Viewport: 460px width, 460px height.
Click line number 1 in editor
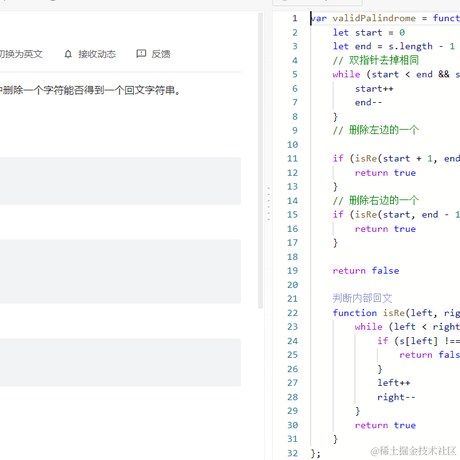click(295, 18)
